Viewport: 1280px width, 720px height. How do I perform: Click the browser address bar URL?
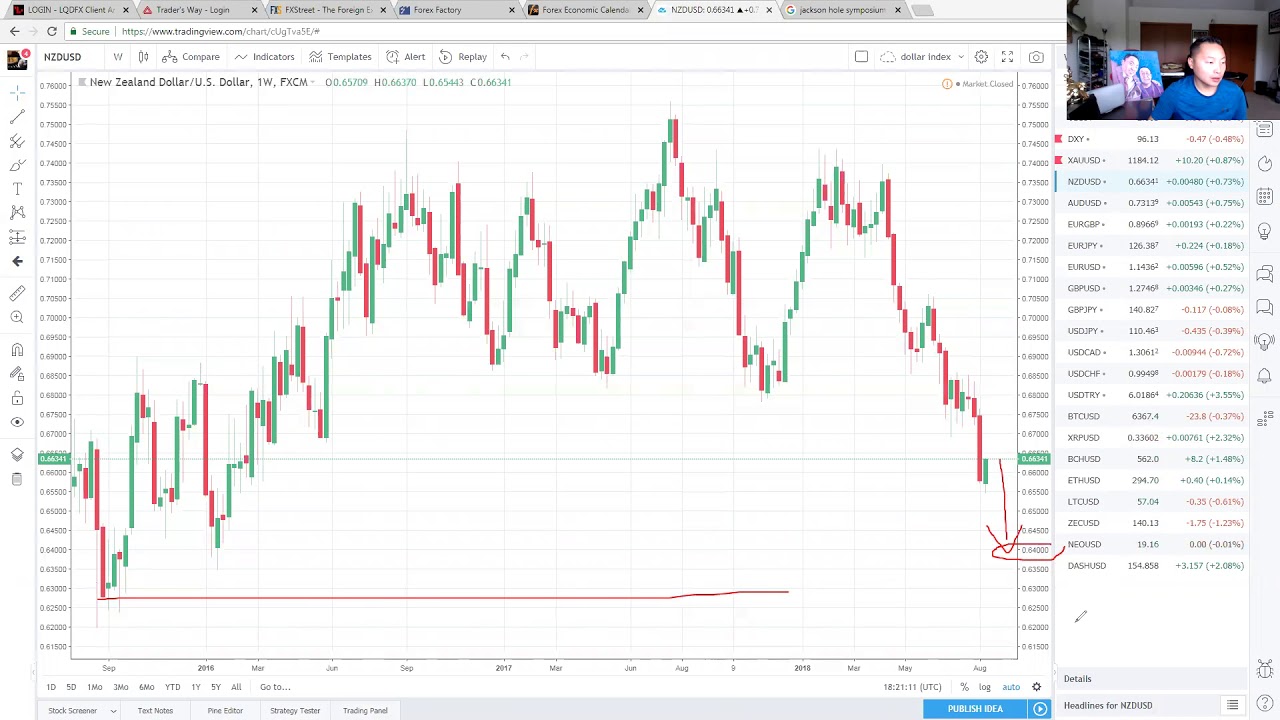tap(220, 32)
